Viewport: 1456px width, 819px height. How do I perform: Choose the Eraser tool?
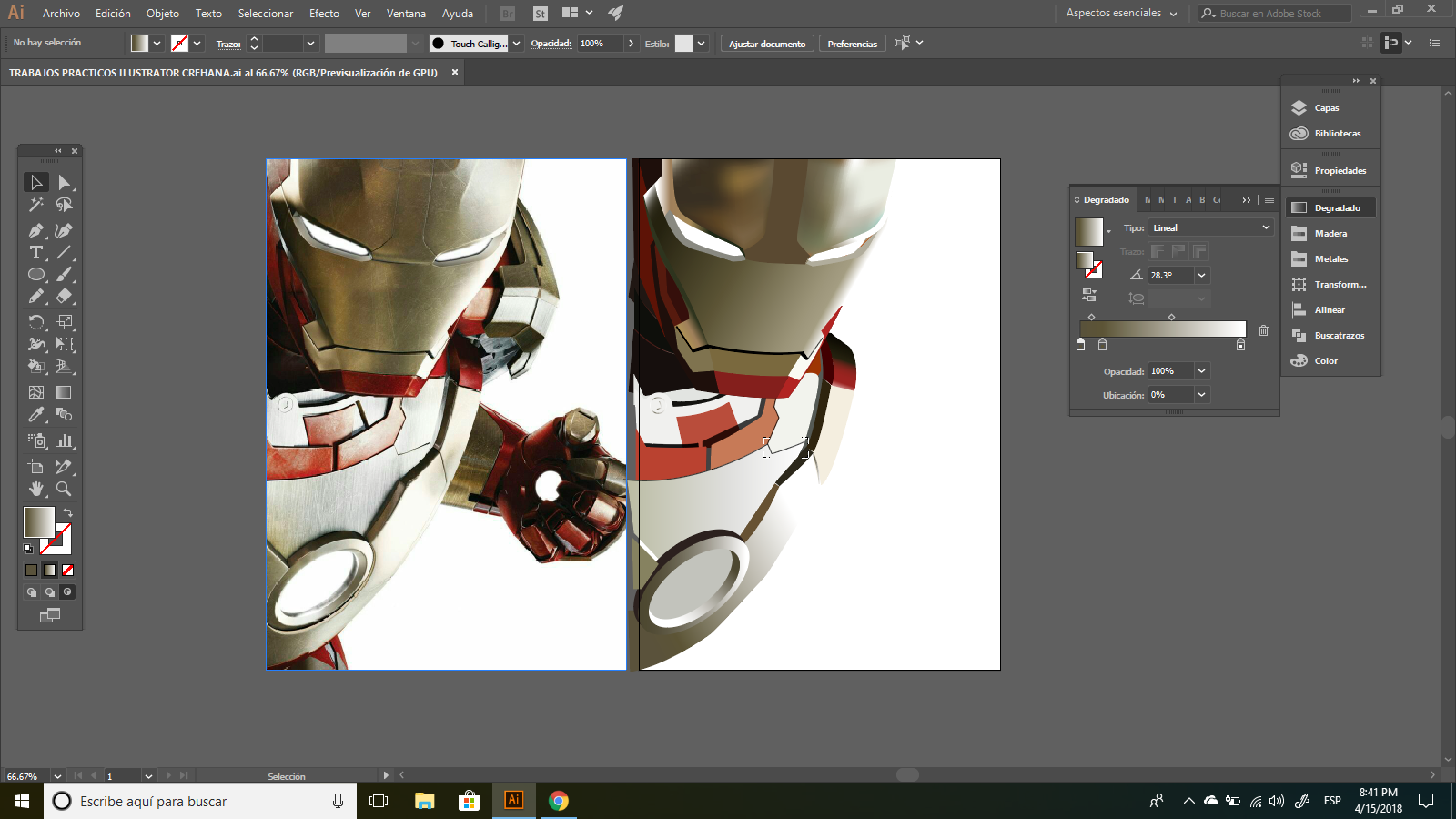(x=64, y=296)
